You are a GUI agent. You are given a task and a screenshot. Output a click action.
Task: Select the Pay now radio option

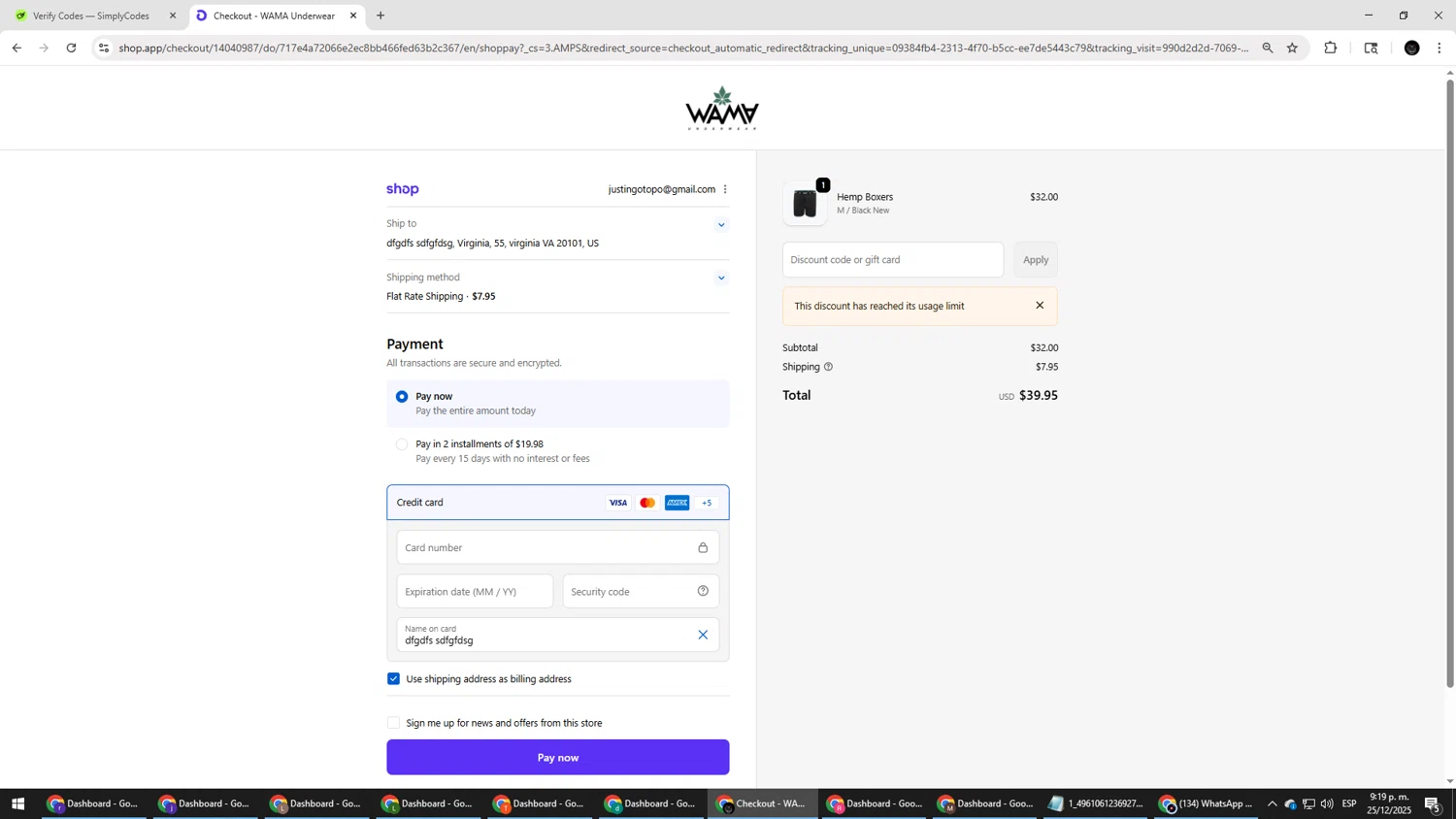[x=402, y=397]
